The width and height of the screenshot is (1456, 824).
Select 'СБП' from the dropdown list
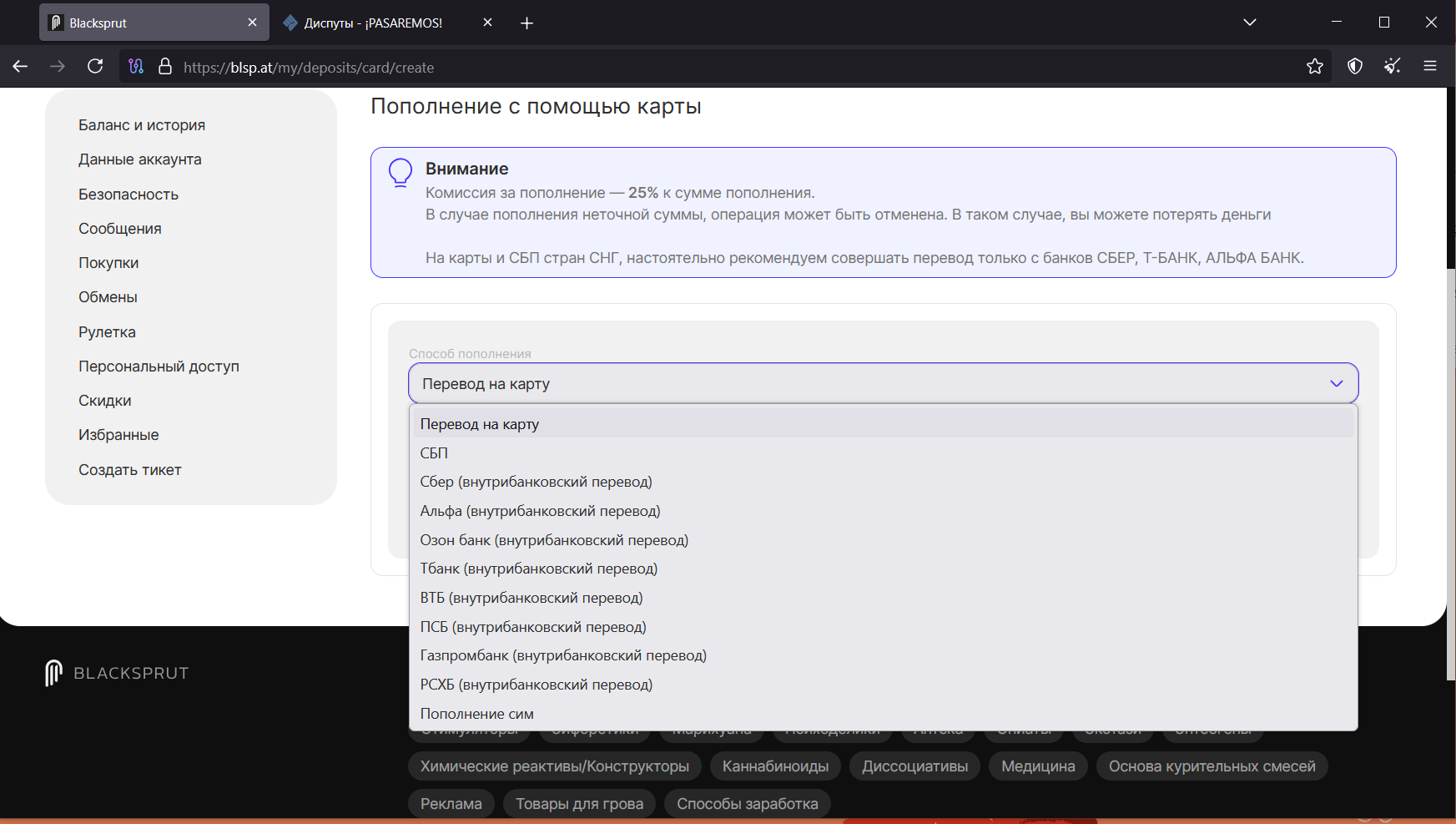[x=434, y=453]
